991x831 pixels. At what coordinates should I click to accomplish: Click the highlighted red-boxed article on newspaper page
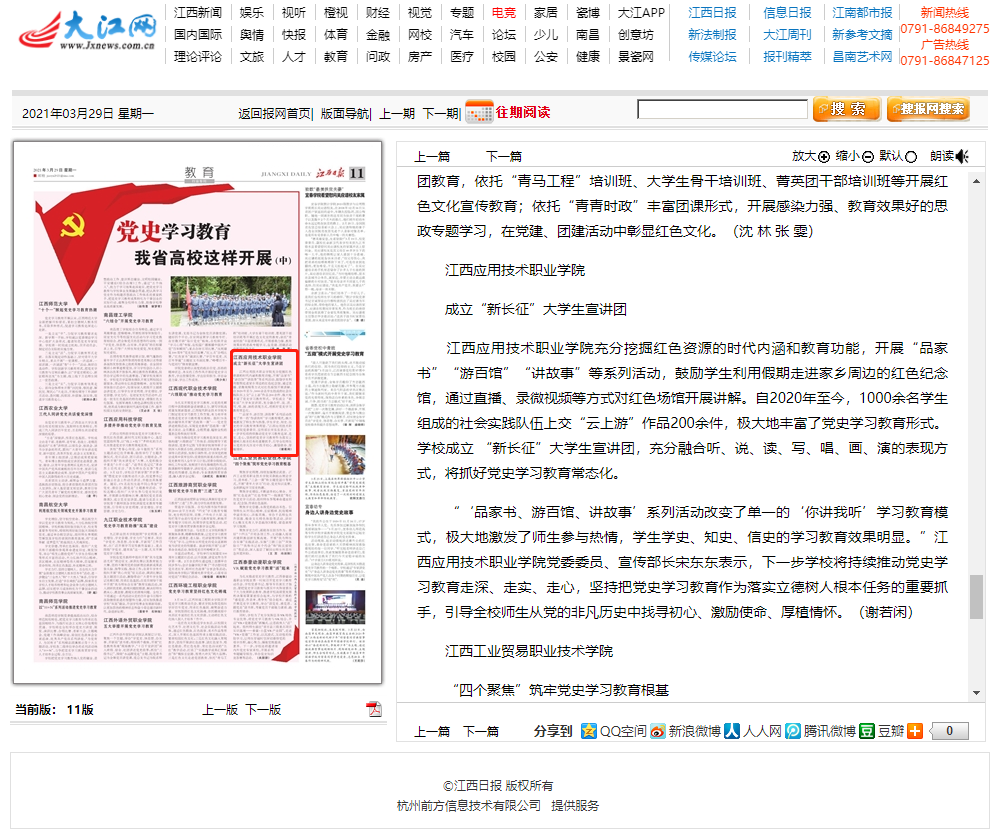pos(264,403)
